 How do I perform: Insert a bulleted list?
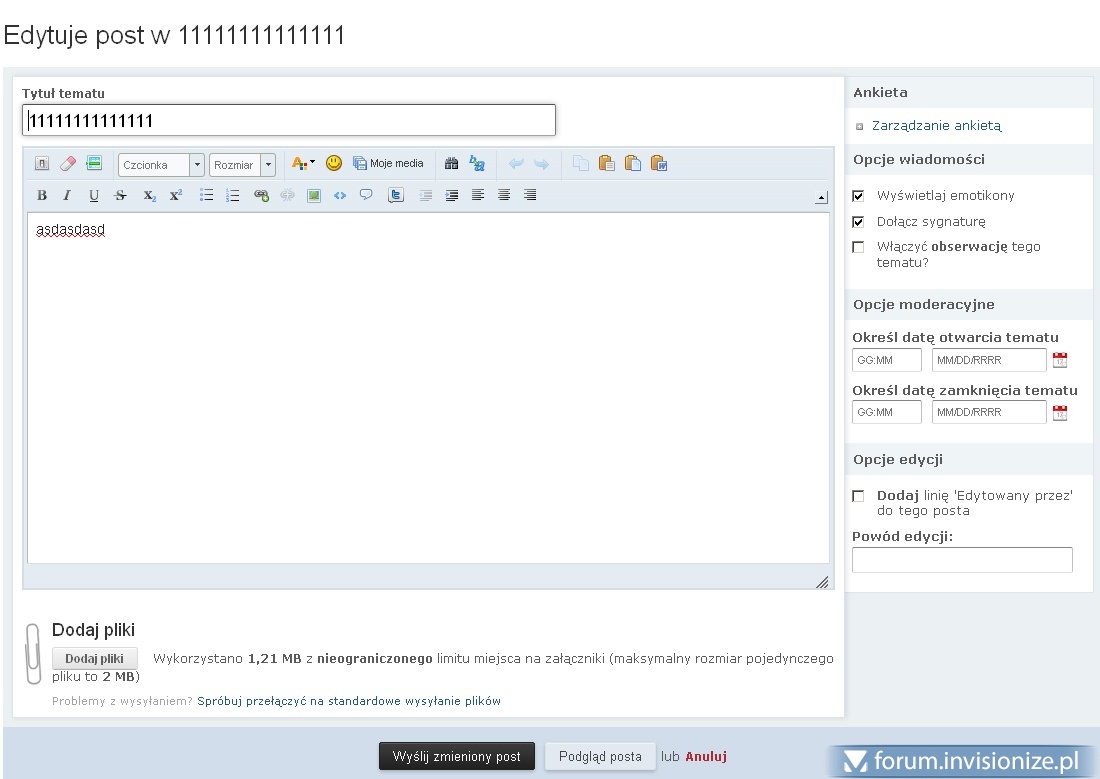[207, 195]
